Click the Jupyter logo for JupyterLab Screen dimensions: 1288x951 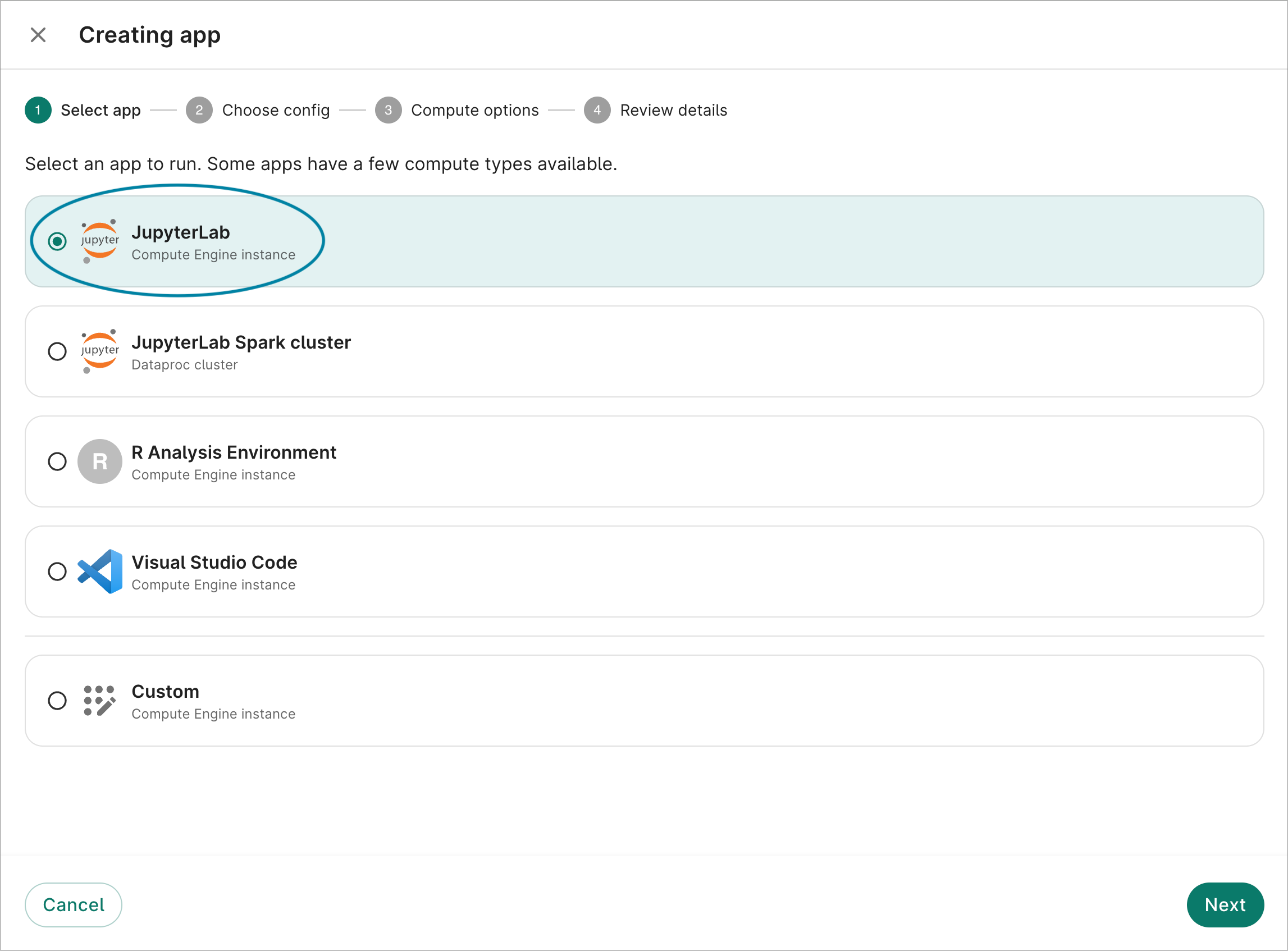99,241
